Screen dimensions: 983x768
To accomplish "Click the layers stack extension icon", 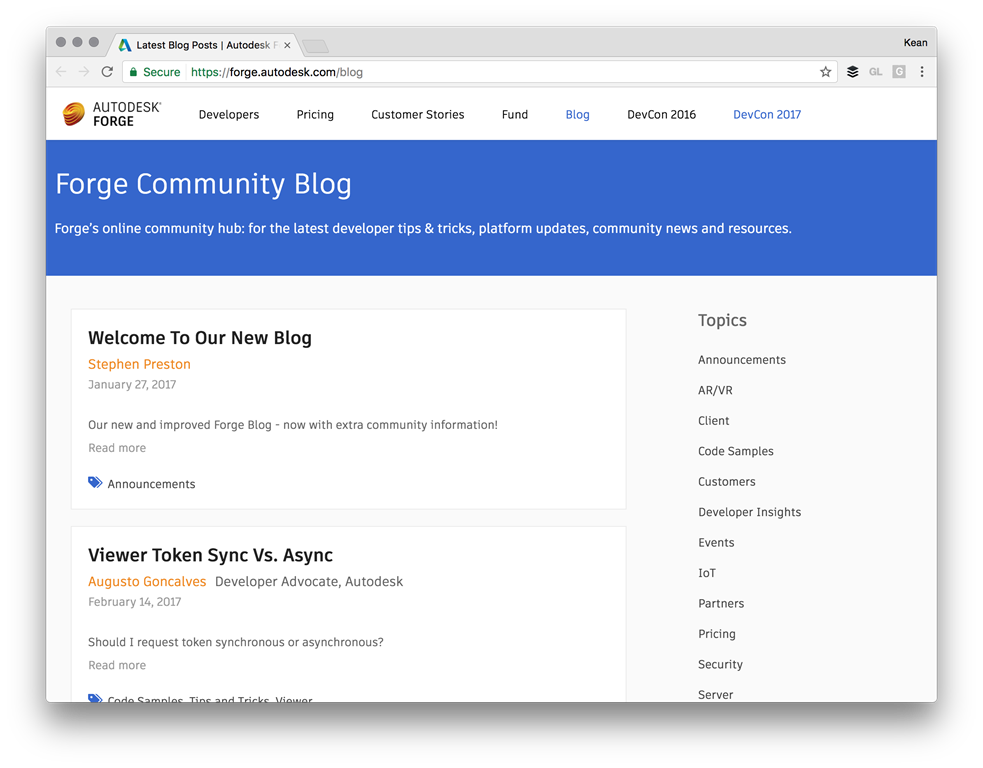I will pyautogui.click(x=852, y=72).
